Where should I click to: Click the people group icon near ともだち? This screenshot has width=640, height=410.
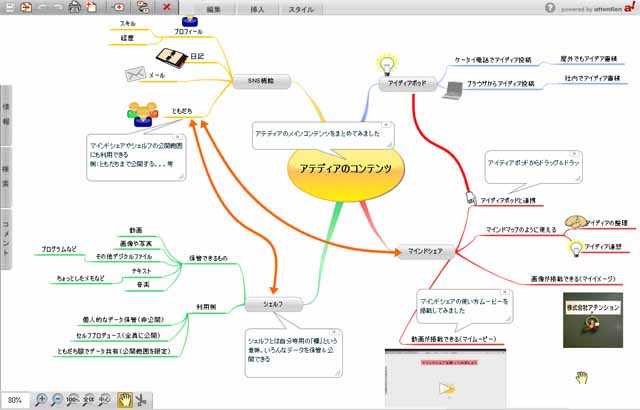142,114
